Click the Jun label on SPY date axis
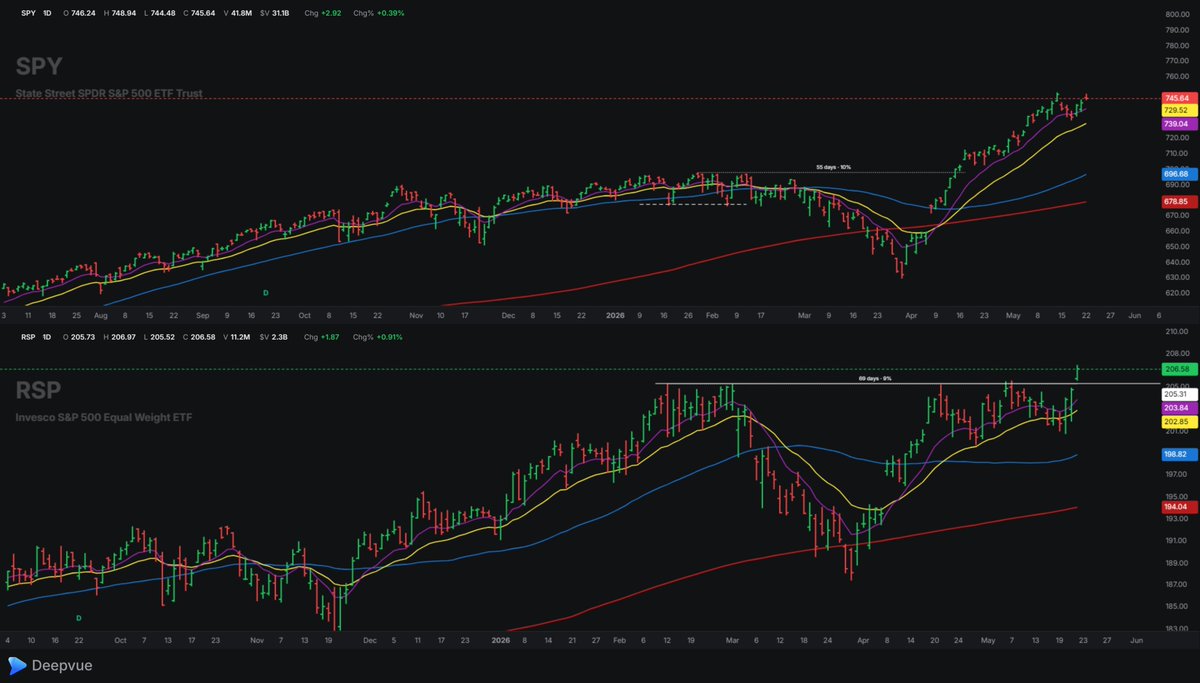The image size is (1200, 683). [x=1133, y=314]
